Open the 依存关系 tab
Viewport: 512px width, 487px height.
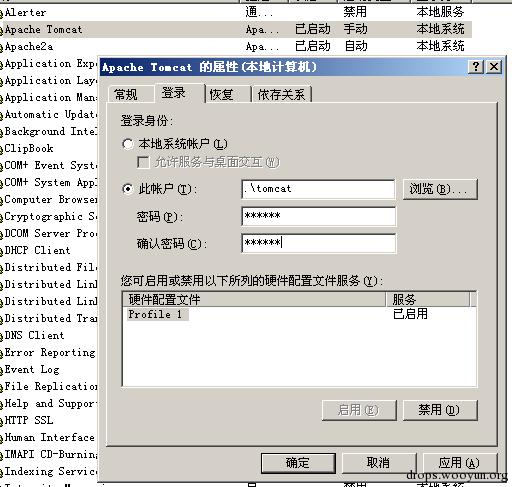coord(281,94)
